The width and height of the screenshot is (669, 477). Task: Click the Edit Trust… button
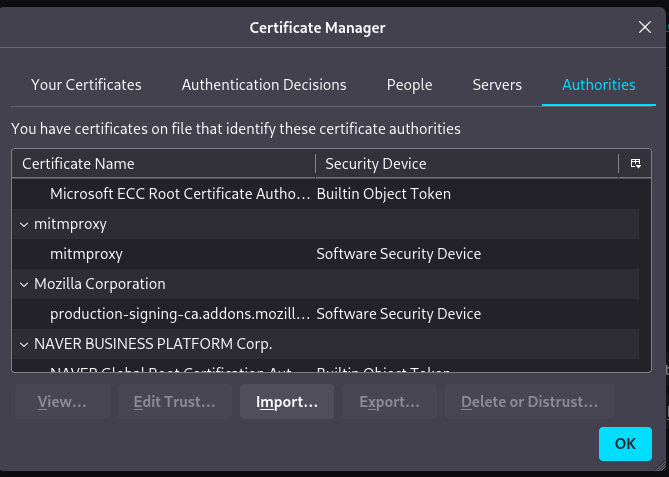(175, 401)
